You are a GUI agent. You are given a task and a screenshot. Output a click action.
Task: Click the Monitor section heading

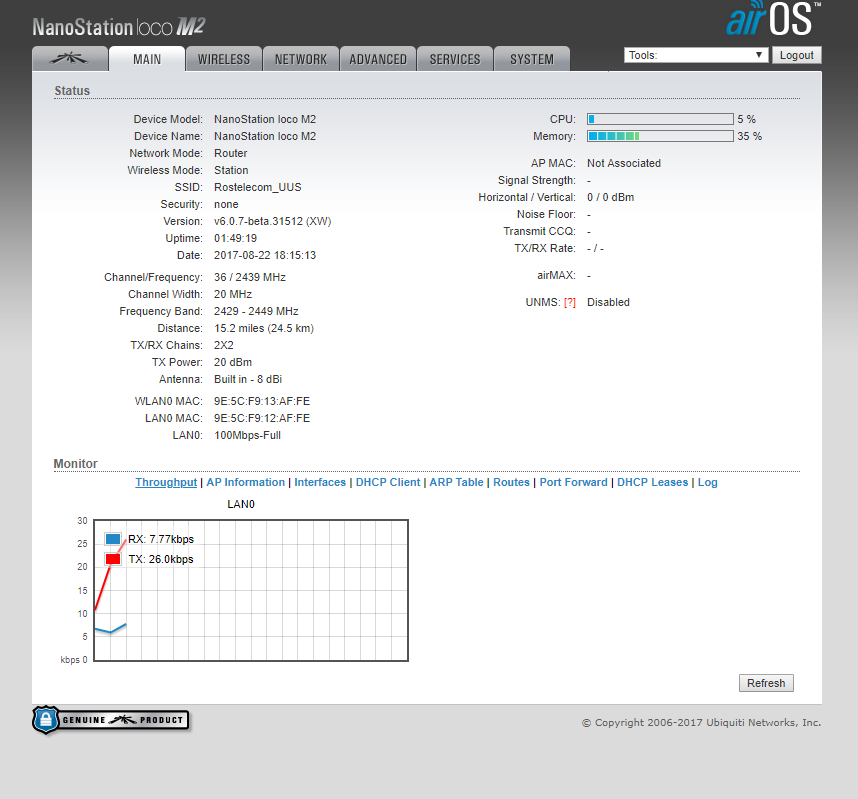click(x=76, y=464)
